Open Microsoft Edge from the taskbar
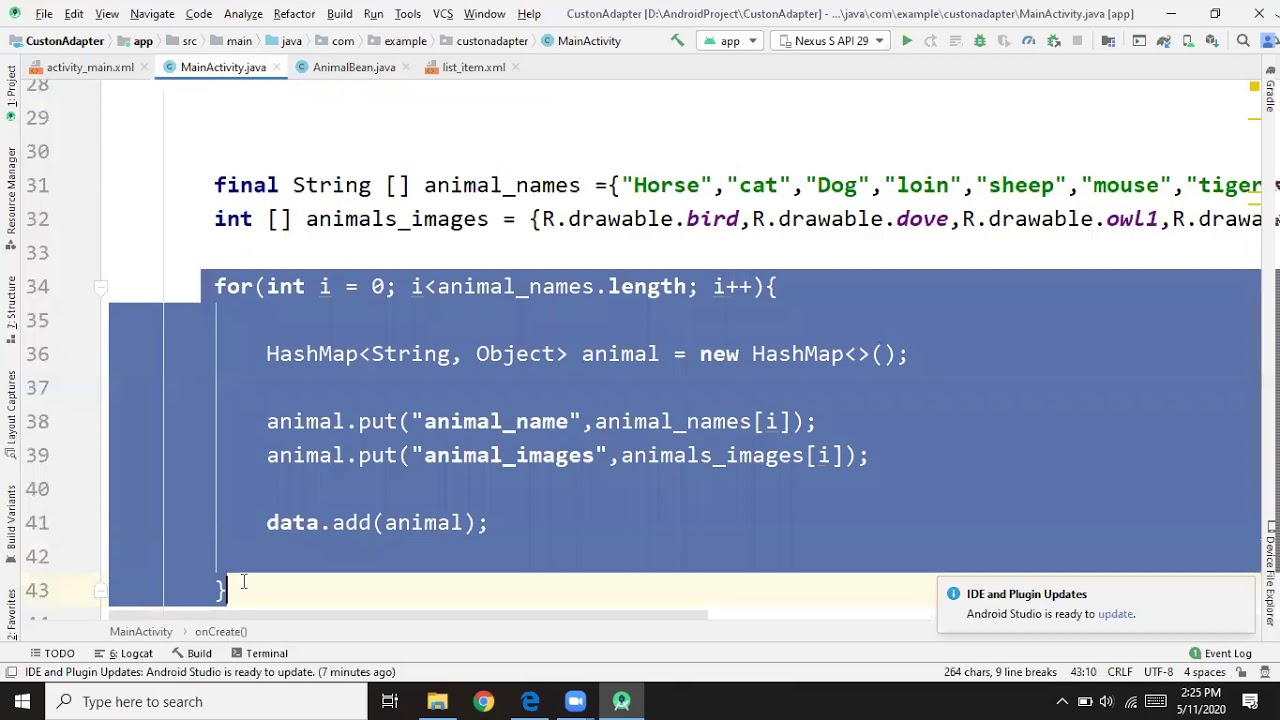This screenshot has width=1280, height=720. point(529,702)
